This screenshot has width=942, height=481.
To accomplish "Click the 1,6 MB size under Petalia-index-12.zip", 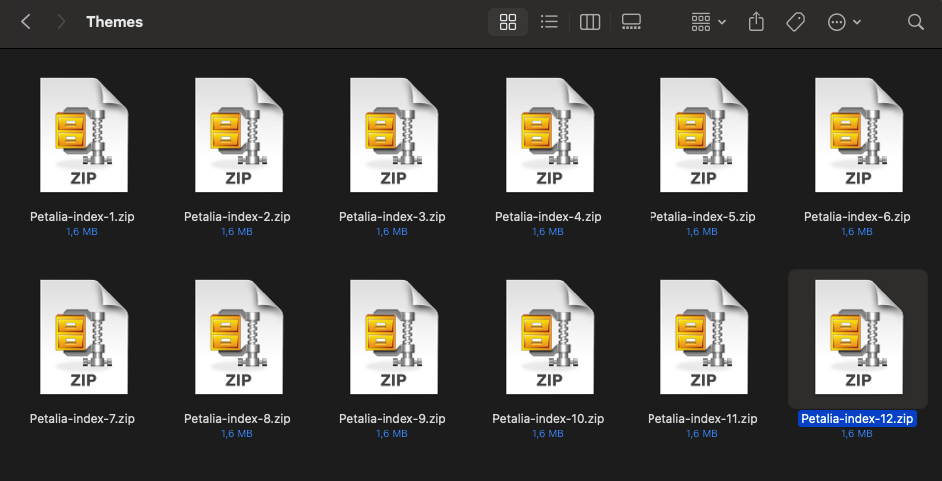I will point(857,434).
